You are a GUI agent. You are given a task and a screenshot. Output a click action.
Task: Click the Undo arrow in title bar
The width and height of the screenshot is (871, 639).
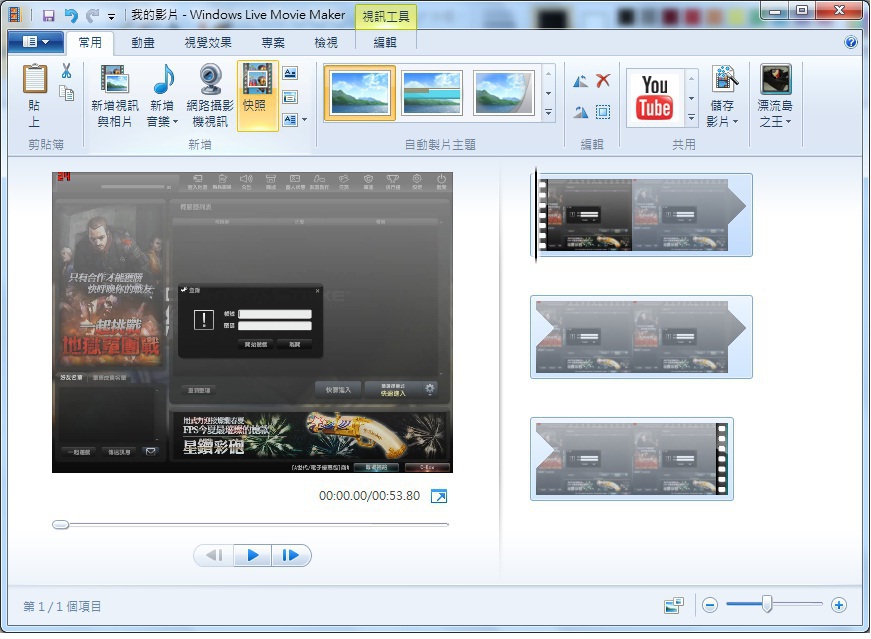click(71, 16)
